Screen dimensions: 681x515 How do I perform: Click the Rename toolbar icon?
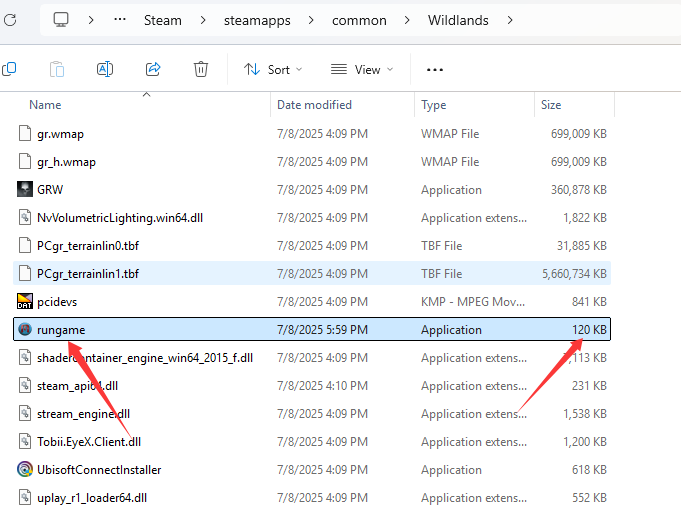coord(105,69)
